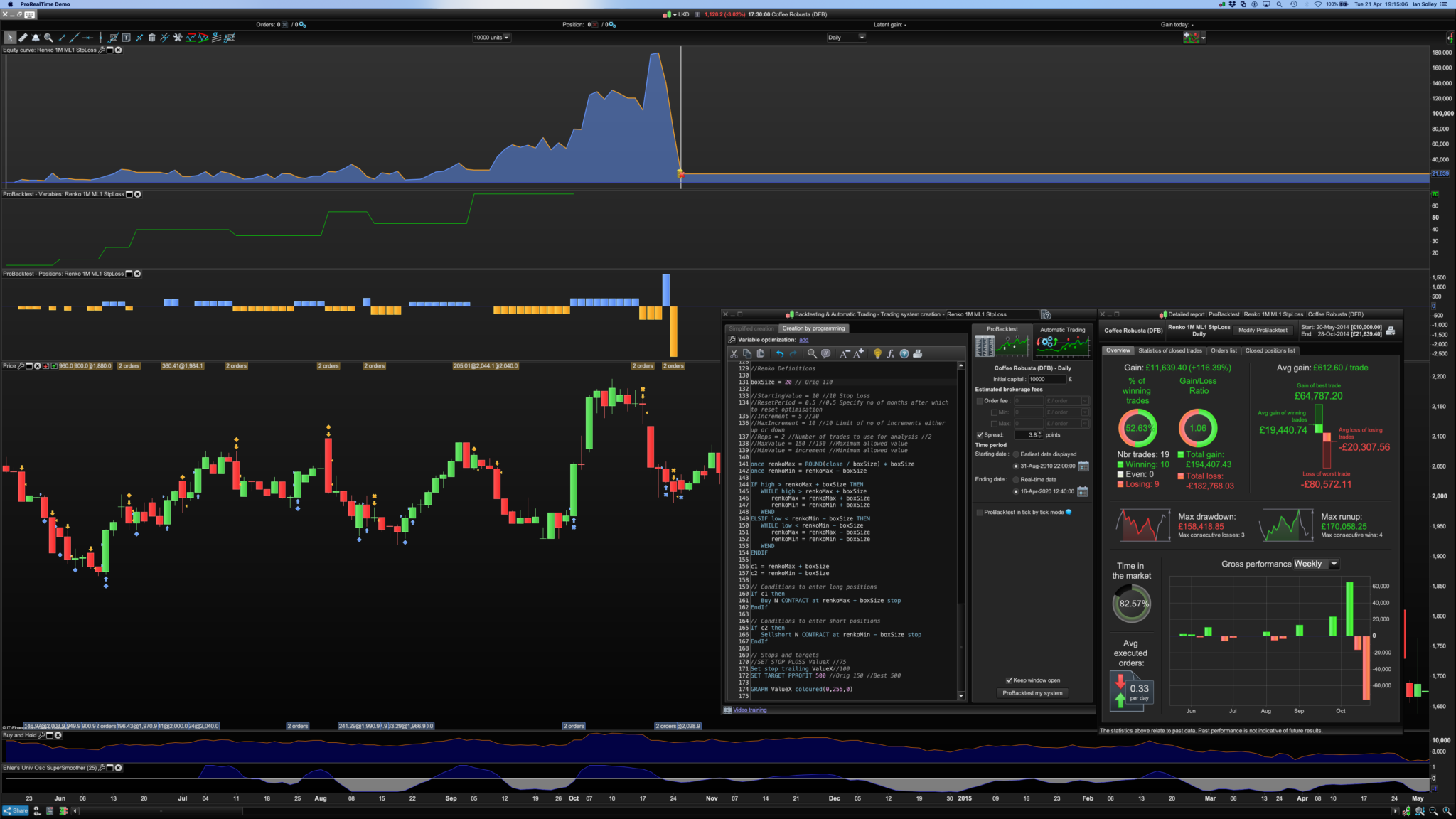The width and height of the screenshot is (1456, 819).
Task: Click the Variable optimization add link
Action: pos(803,340)
